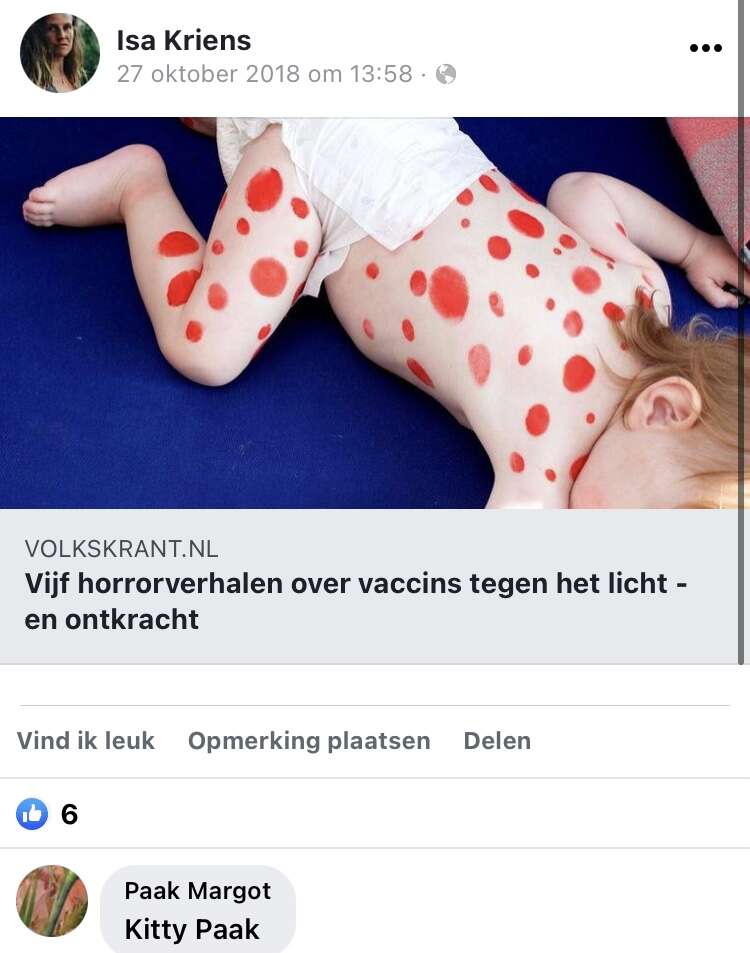
Task: Click the gray link preview card area
Action: 370,587
